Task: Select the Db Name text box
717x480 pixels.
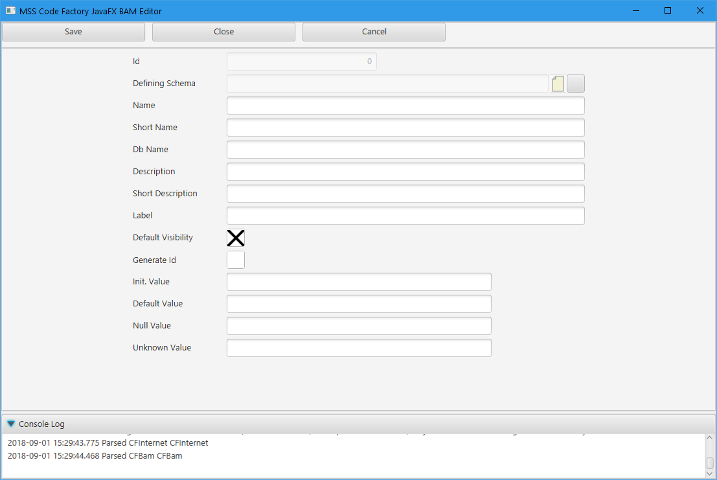Action: (x=405, y=150)
